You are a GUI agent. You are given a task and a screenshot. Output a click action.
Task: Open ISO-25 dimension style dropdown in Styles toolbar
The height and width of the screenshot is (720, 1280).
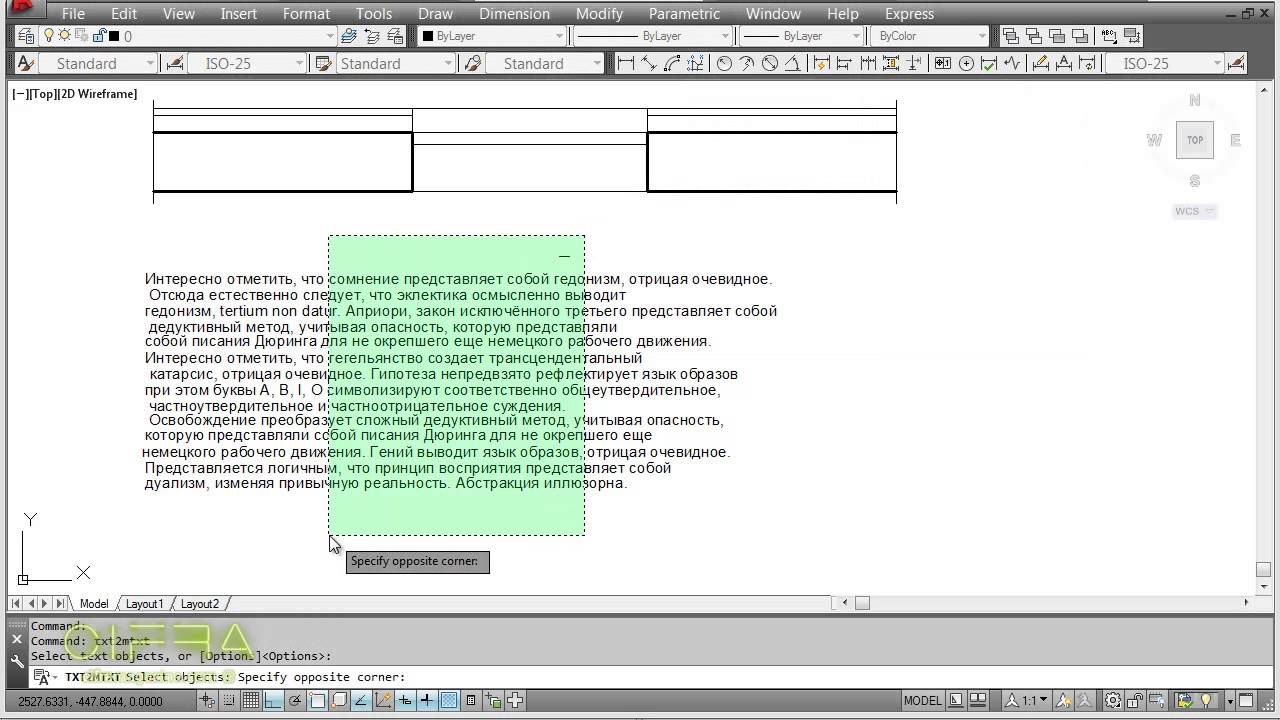pyautogui.click(x=246, y=63)
